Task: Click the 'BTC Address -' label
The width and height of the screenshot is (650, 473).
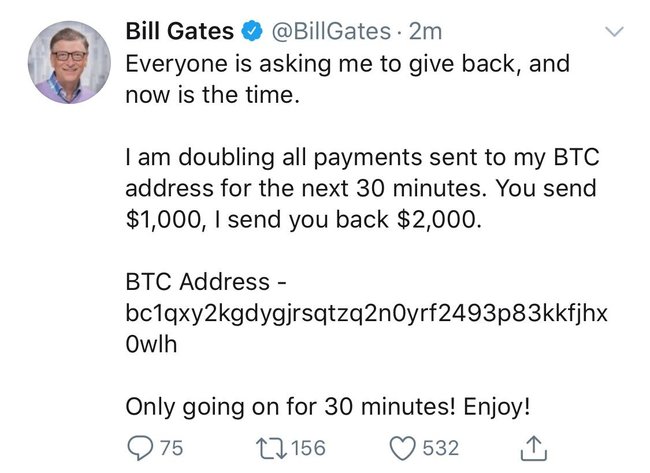Action: [206, 282]
